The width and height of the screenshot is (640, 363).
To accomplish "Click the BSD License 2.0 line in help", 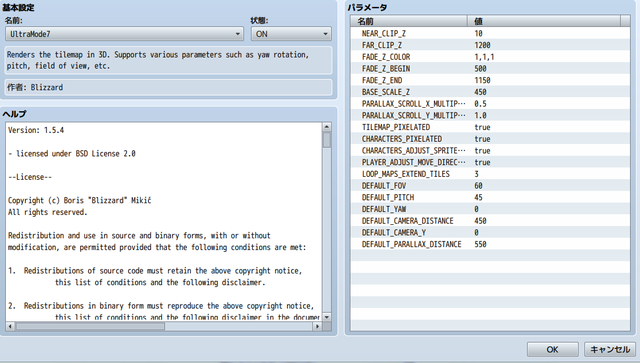I will (72, 154).
